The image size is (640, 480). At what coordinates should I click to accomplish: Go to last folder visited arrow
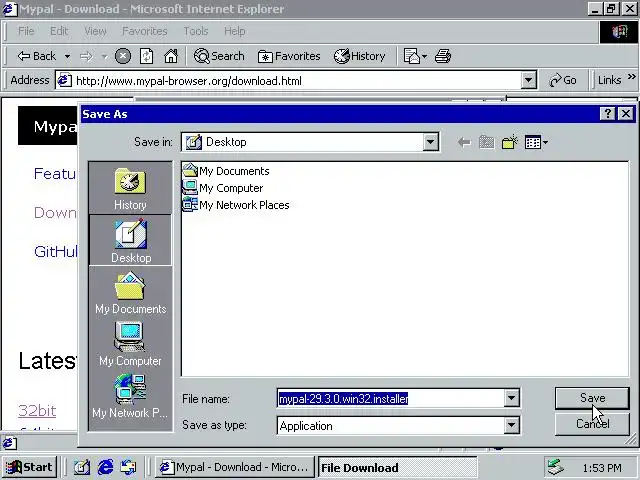[x=464, y=142]
